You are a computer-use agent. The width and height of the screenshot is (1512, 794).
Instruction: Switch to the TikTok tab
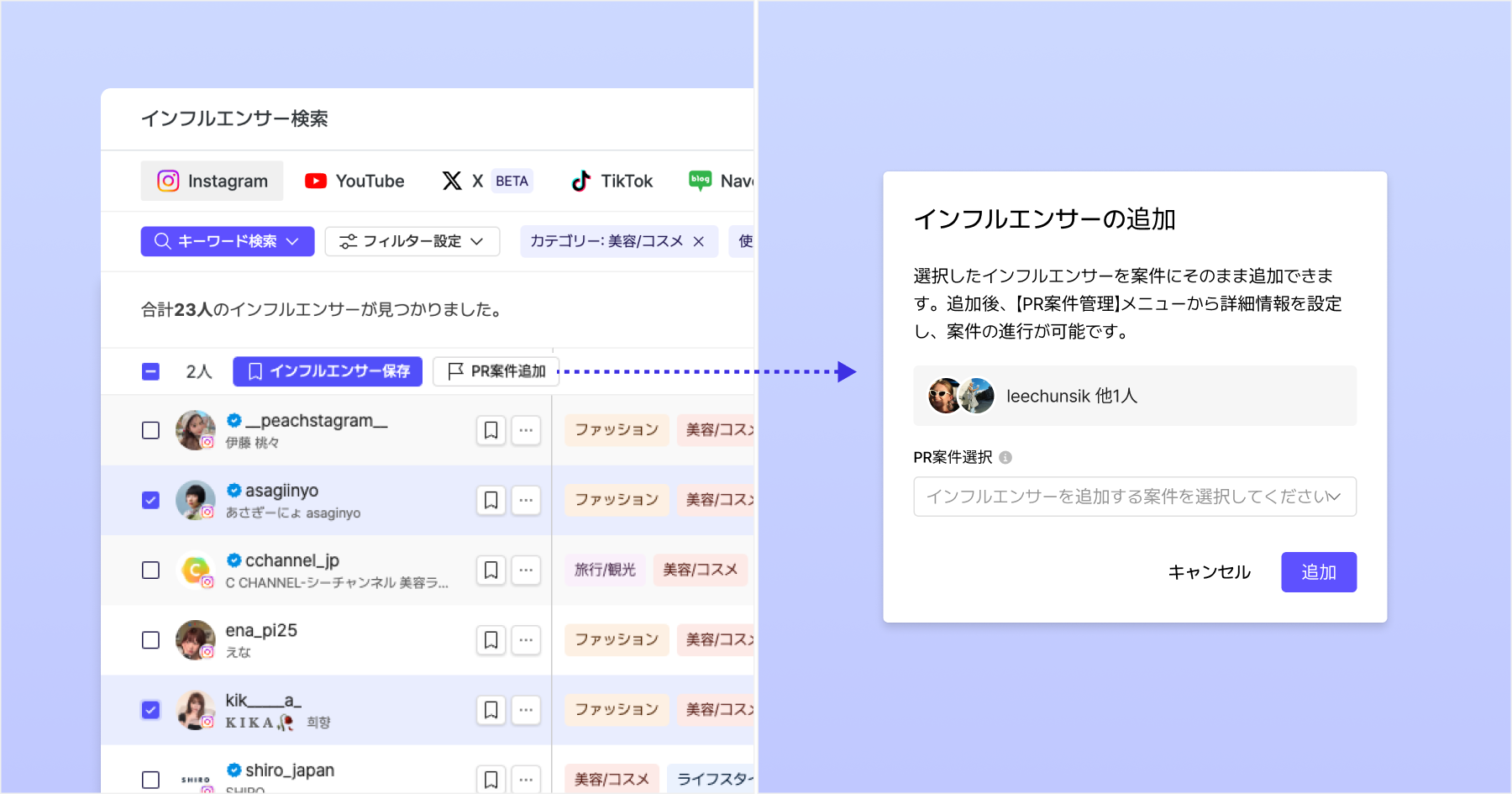612,181
